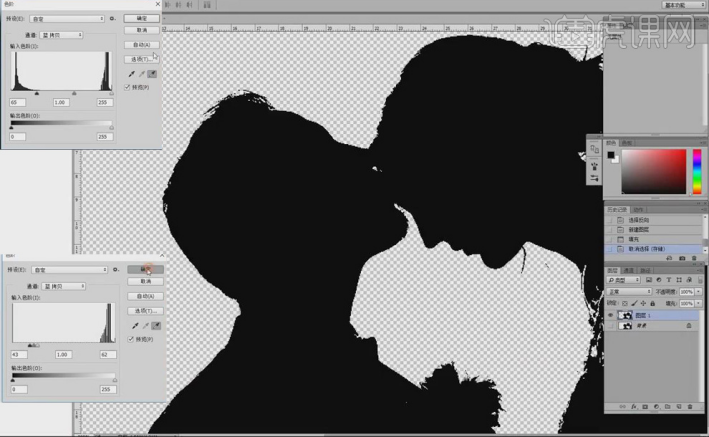The width and height of the screenshot is (709, 437).
Task: Open the blend mode dropdown in Layers panel
Action: [x=628, y=291]
